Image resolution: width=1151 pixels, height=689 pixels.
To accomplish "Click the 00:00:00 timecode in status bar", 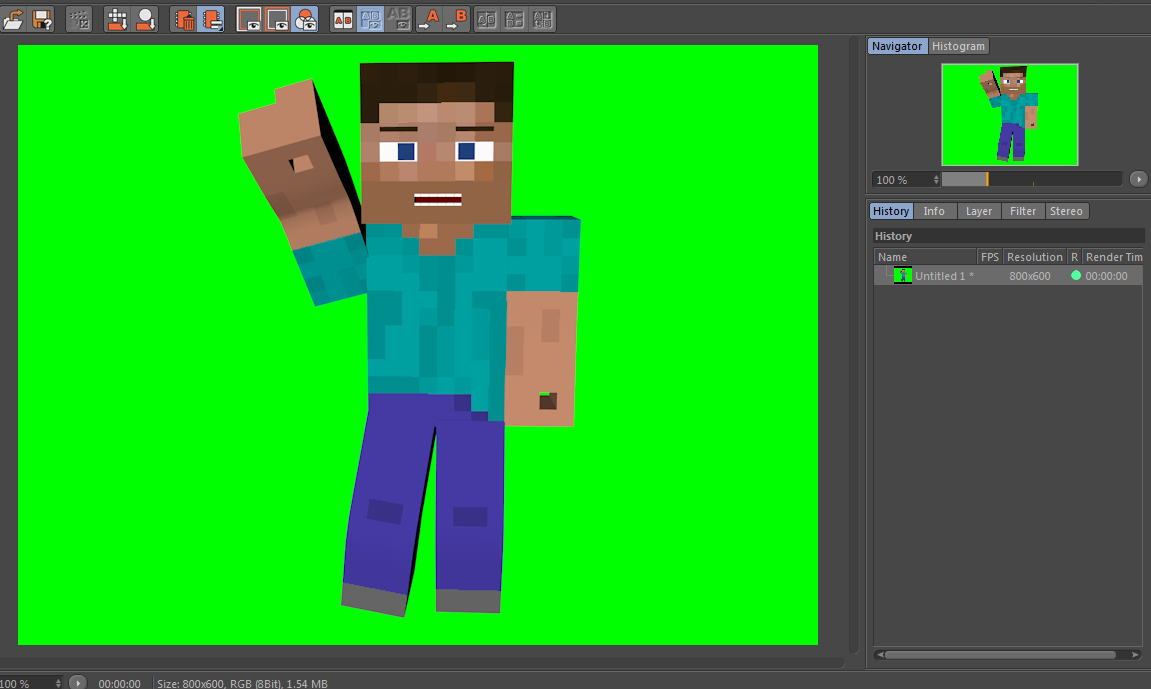I will 120,683.
